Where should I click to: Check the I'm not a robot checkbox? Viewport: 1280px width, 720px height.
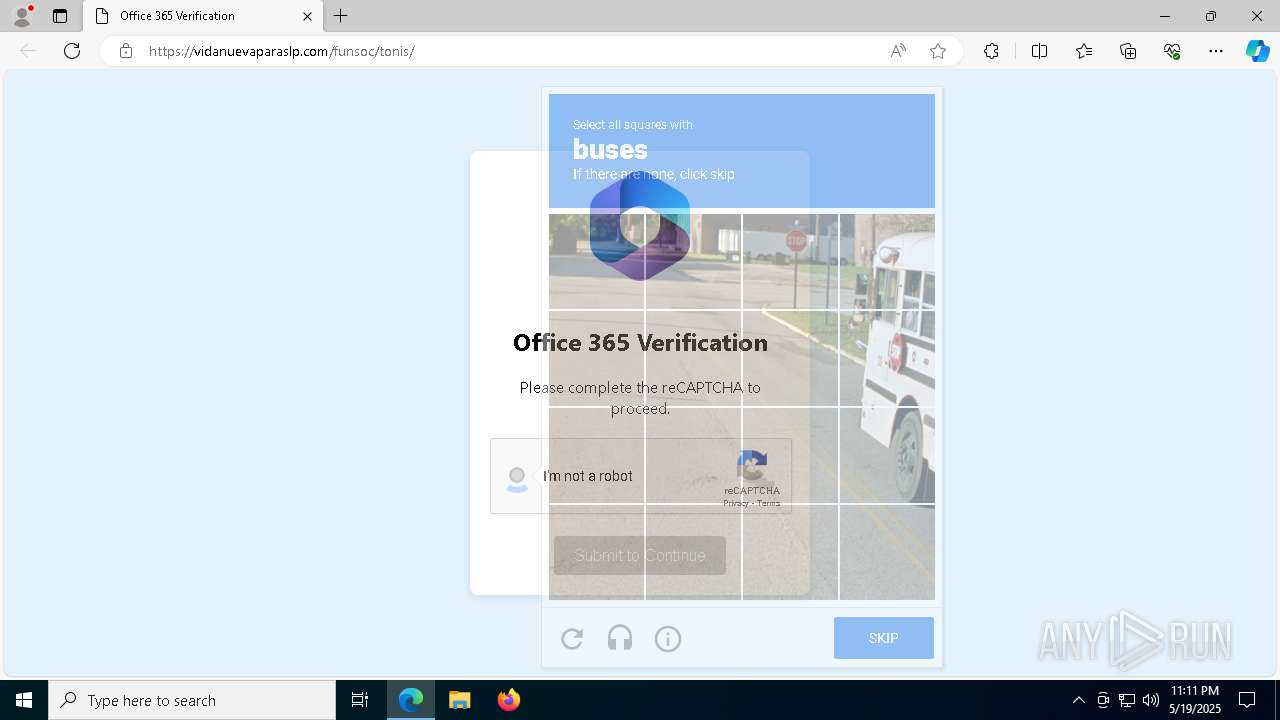click(517, 477)
